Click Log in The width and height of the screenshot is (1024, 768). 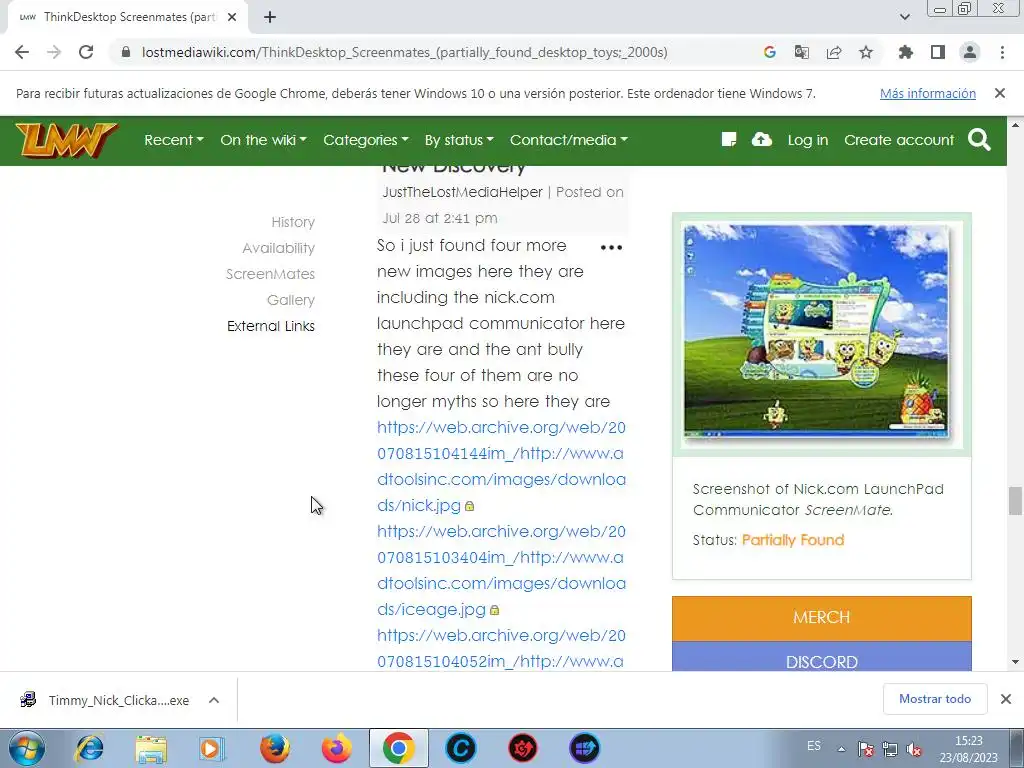click(x=808, y=140)
